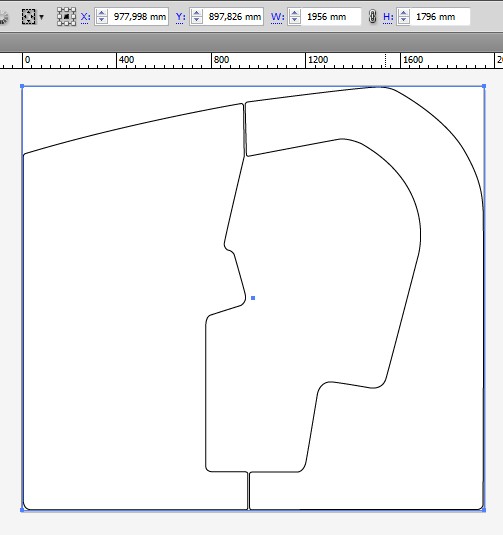Click the Y: label link
503x535 pixels.
click(180, 17)
